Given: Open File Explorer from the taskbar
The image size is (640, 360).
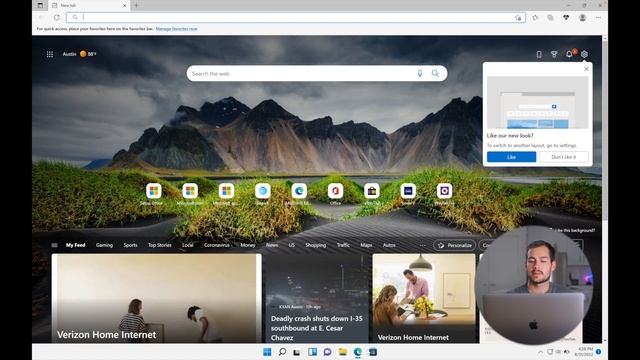Looking at the screenshot, I should pos(342,352).
